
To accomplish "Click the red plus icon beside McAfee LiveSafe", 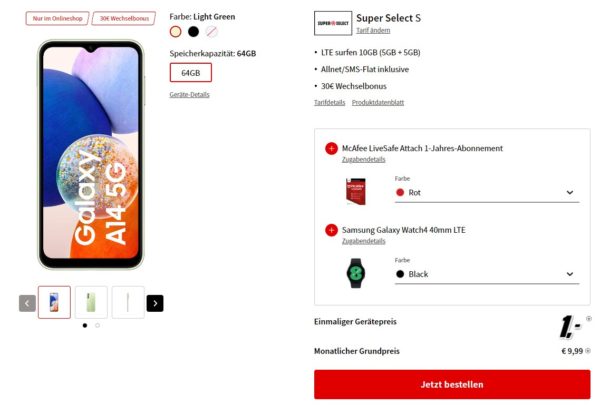I will click(x=331, y=149).
